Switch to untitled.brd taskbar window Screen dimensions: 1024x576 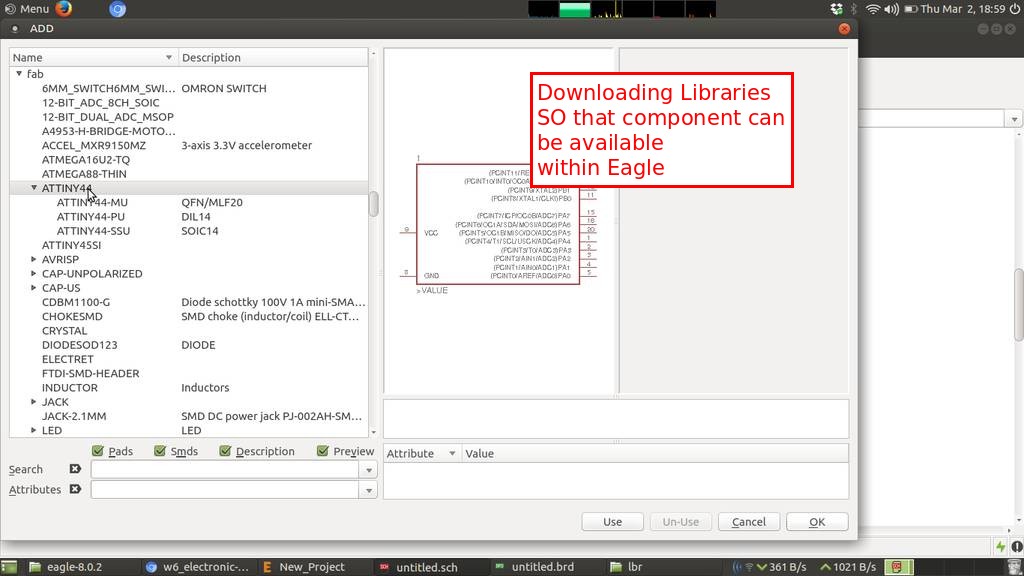[x=536, y=567]
